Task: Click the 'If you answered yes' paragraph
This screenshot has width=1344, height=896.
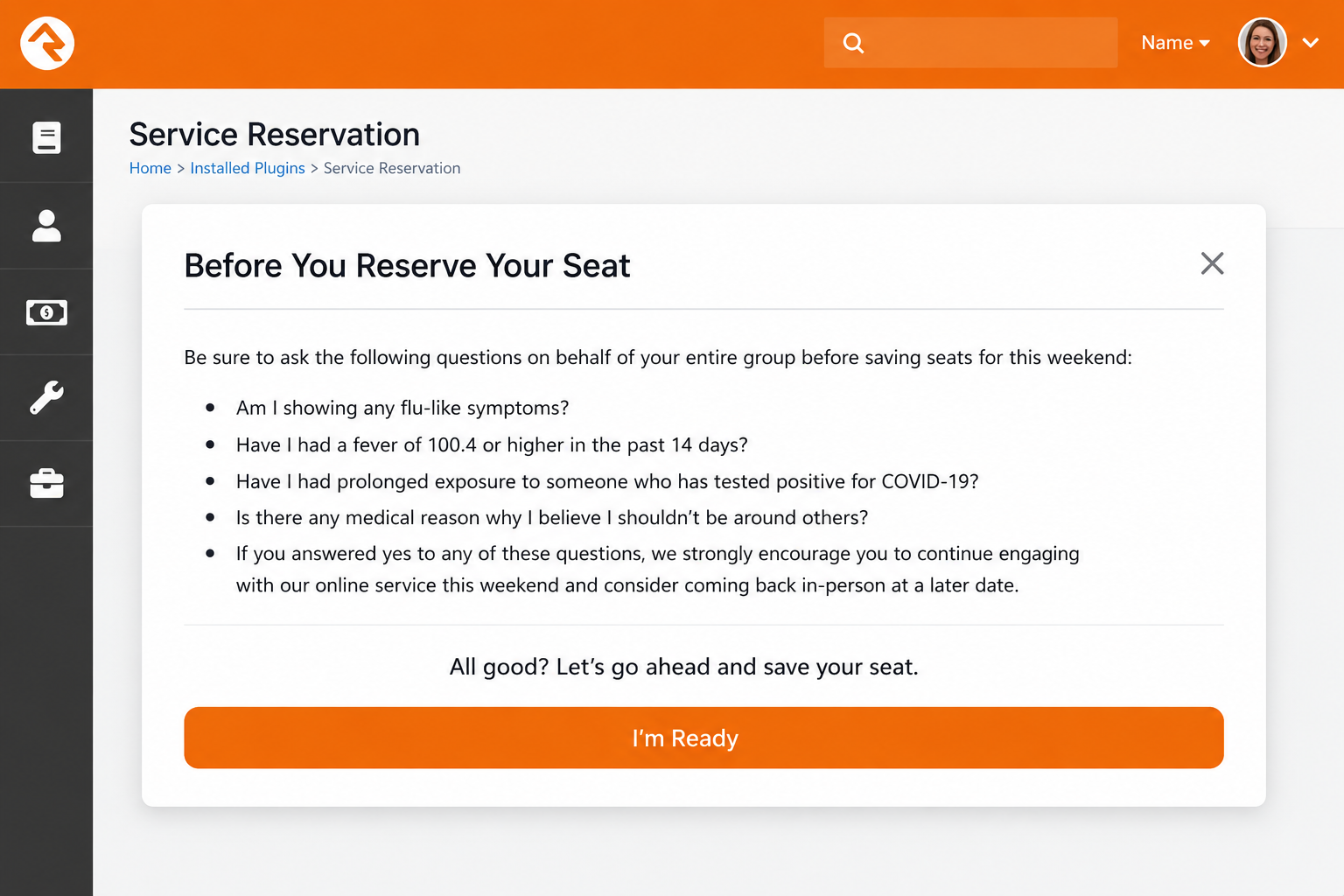Action: coord(658,569)
